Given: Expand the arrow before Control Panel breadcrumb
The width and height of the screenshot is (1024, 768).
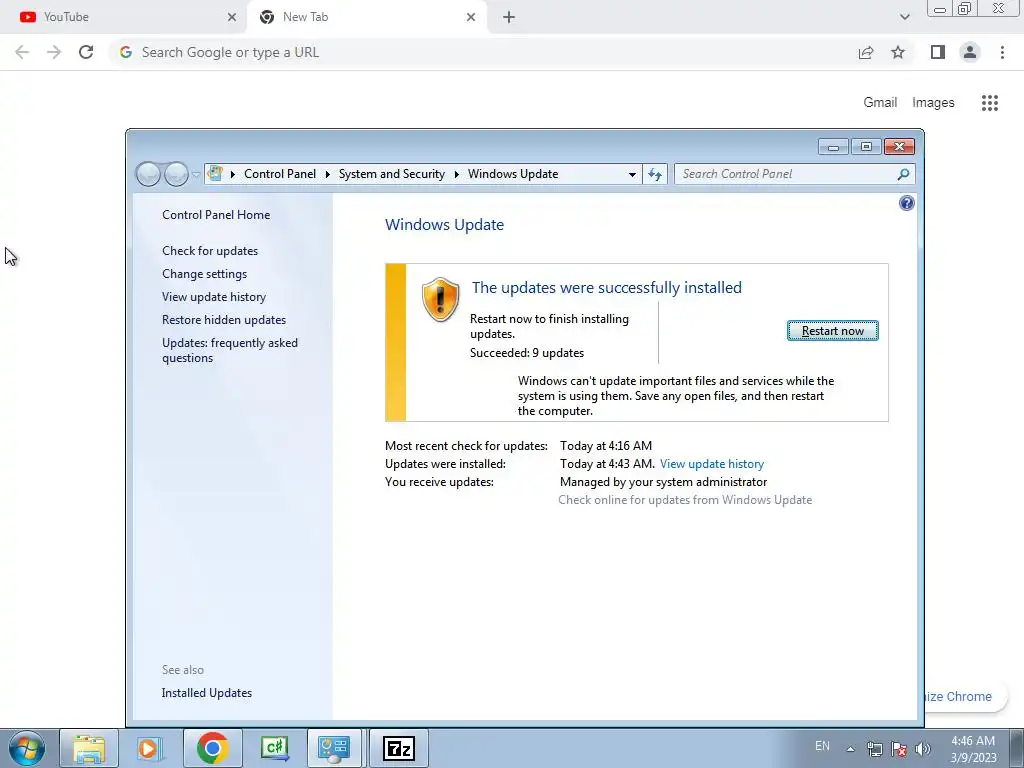Looking at the screenshot, I should coord(232,174).
